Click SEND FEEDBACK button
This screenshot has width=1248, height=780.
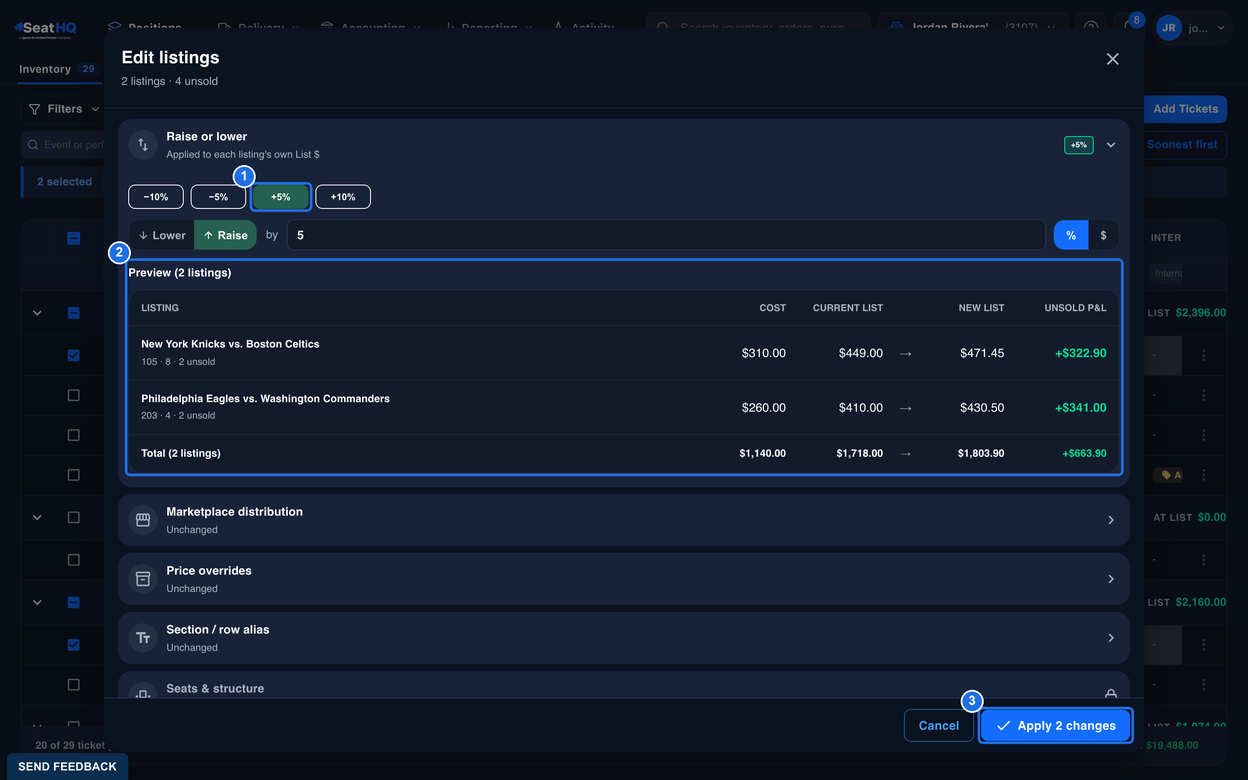tap(67, 766)
